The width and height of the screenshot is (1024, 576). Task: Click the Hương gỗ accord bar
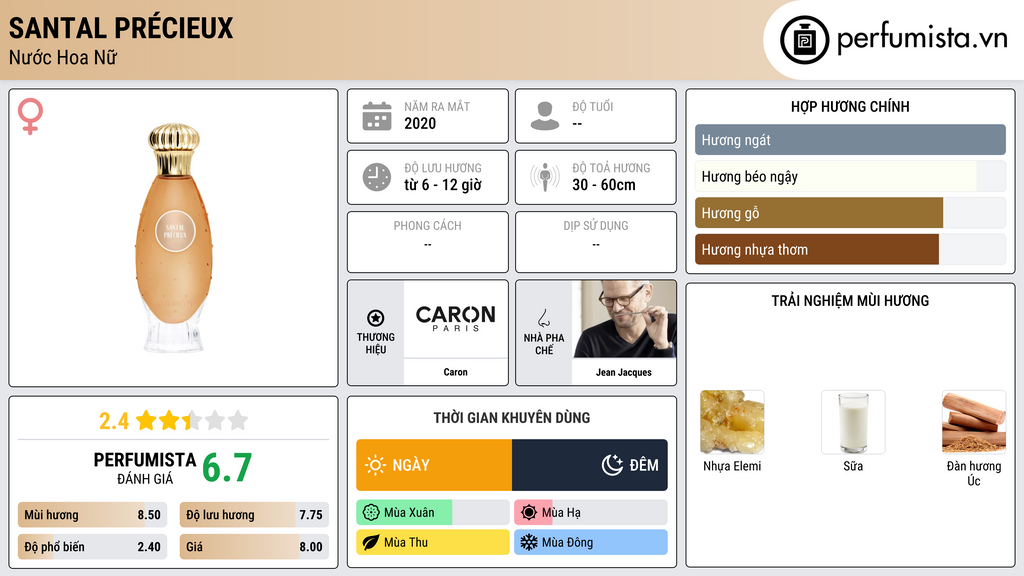tap(850, 213)
